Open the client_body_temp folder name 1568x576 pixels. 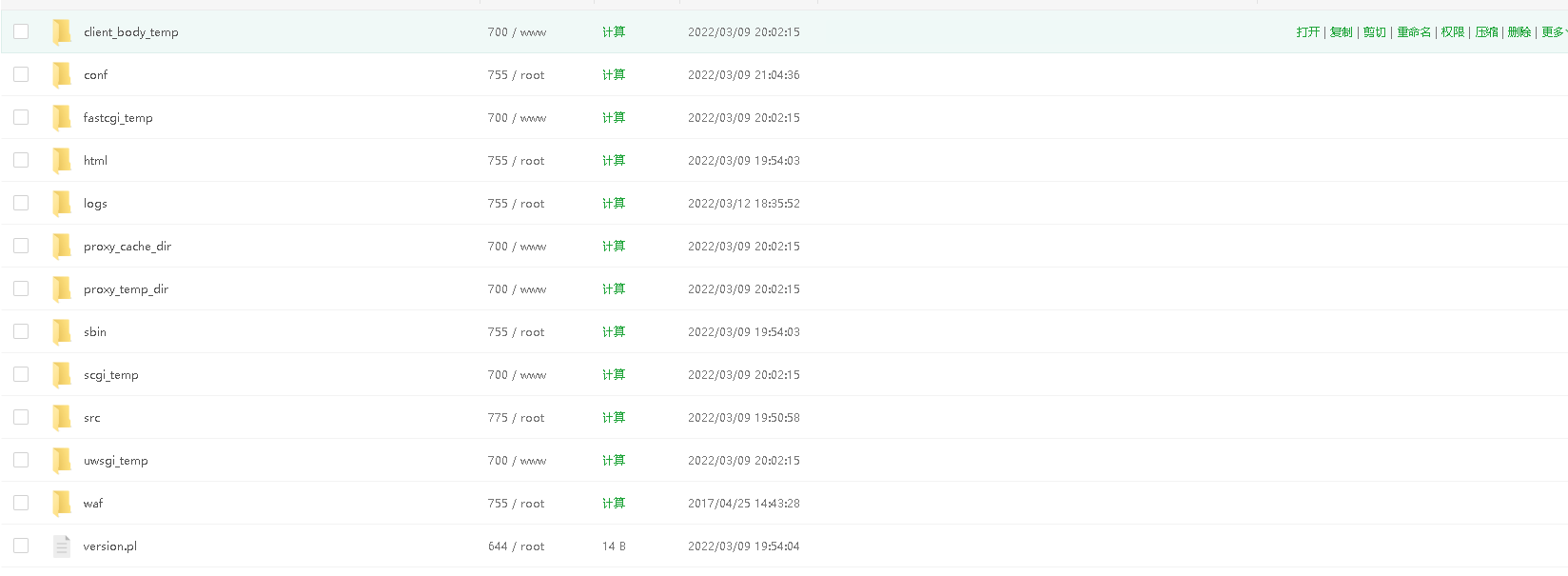(131, 32)
